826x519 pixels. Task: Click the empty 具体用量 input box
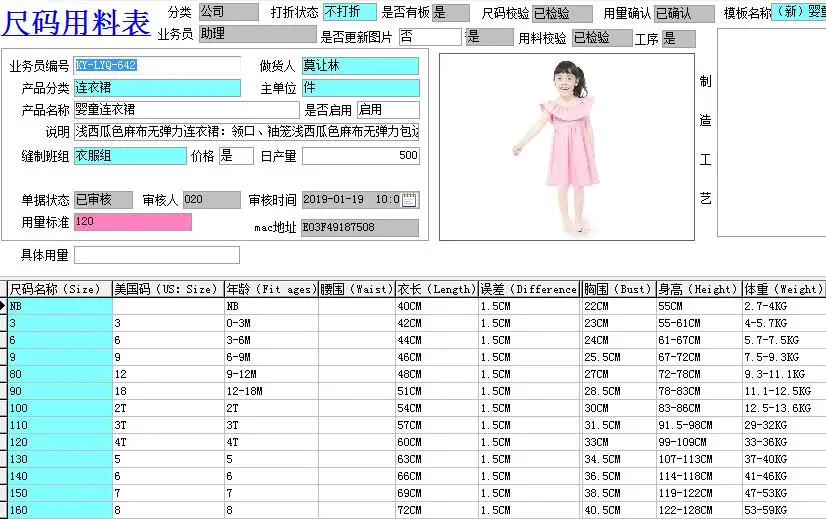point(157,255)
